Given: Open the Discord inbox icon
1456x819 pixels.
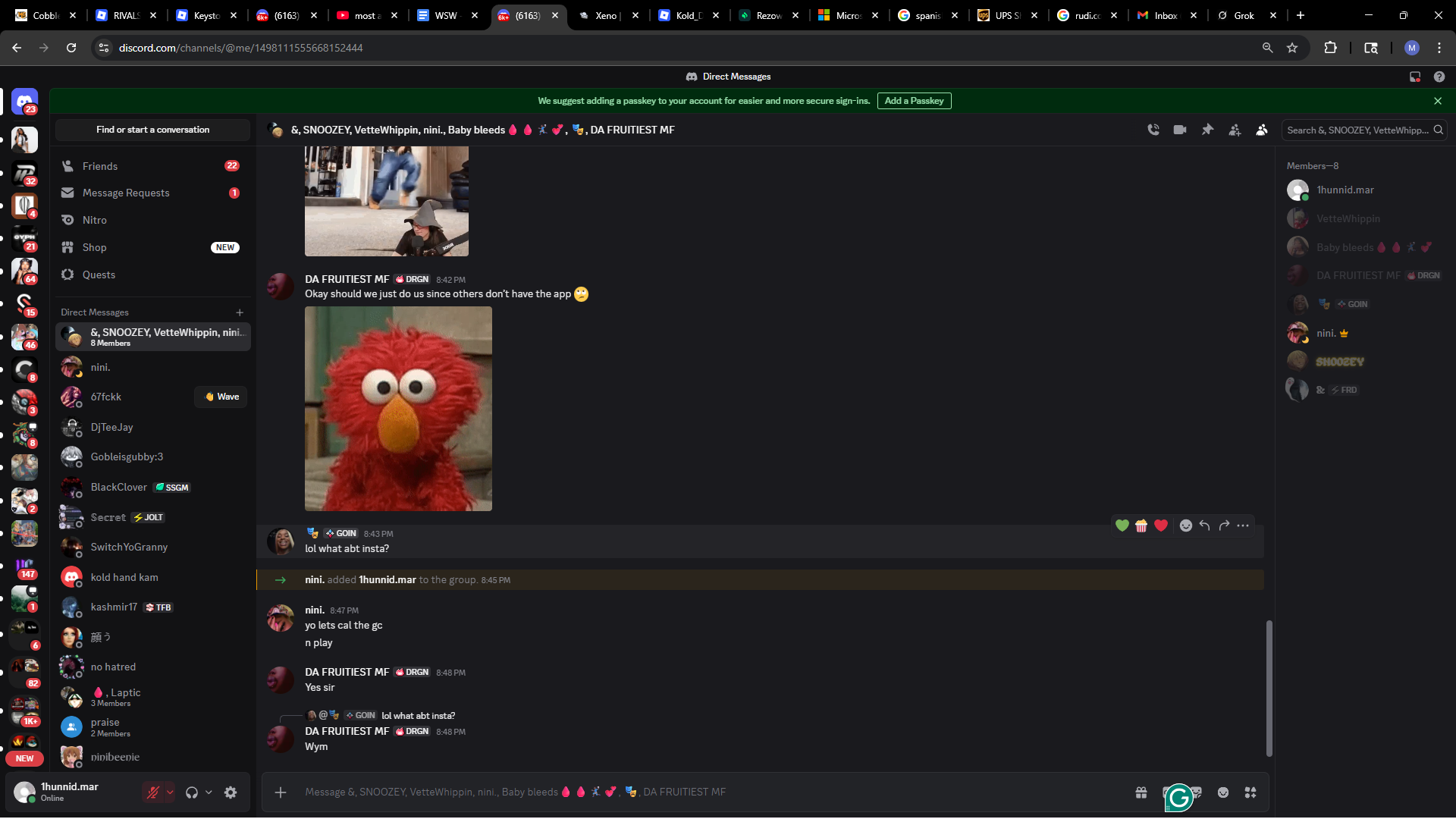Looking at the screenshot, I should click(1415, 77).
